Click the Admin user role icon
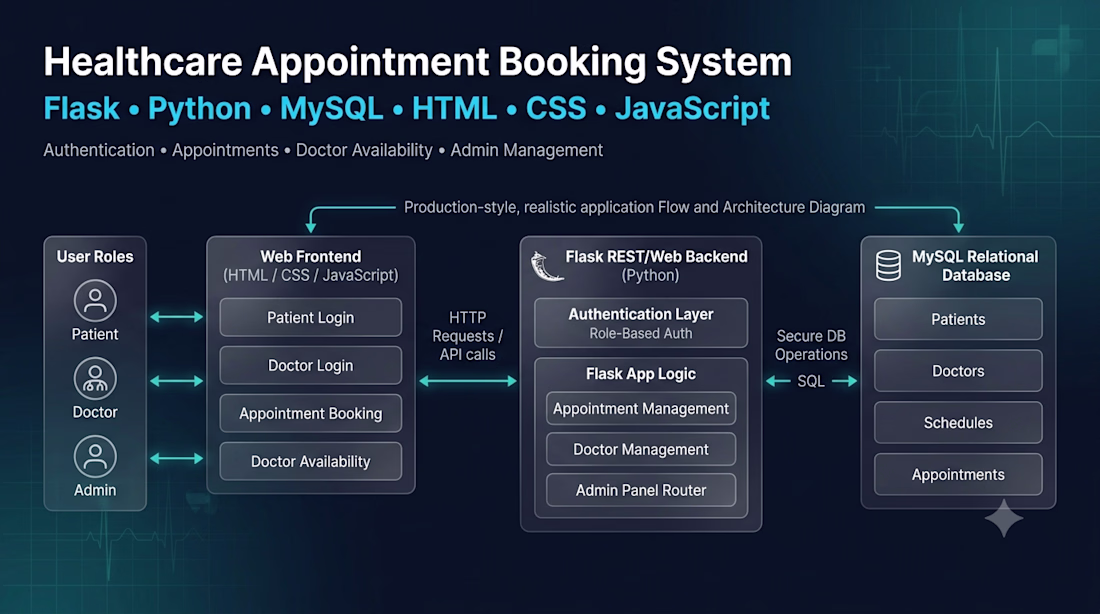The height and width of the screenshot is (614, 1100). 95,457
